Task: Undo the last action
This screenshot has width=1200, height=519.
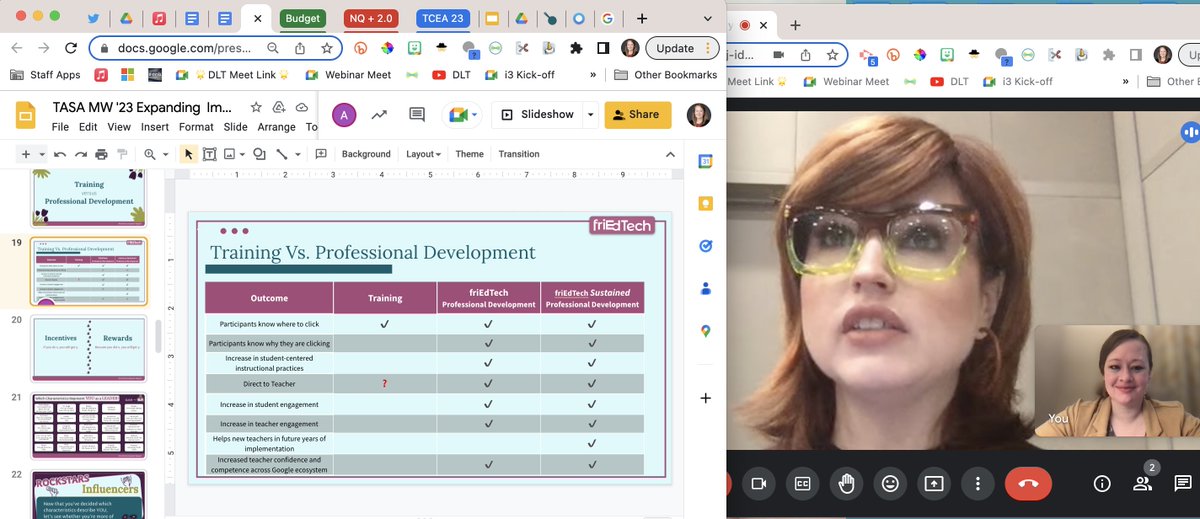Action: click(x=60, y=154)
